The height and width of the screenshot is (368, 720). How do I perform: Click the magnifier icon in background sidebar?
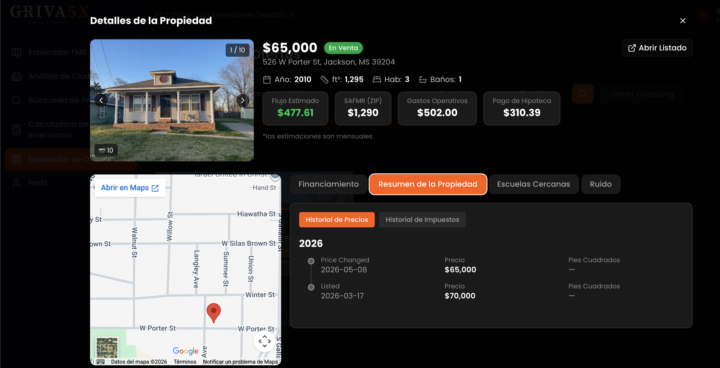(x=17, y=100)
